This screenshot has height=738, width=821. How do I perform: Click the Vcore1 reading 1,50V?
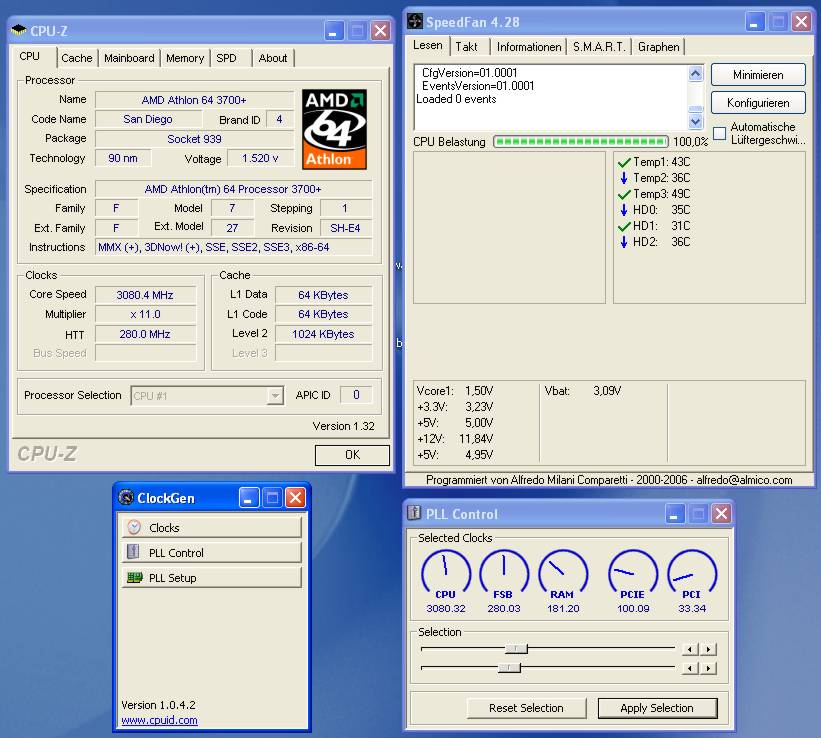tap(479, 391)
